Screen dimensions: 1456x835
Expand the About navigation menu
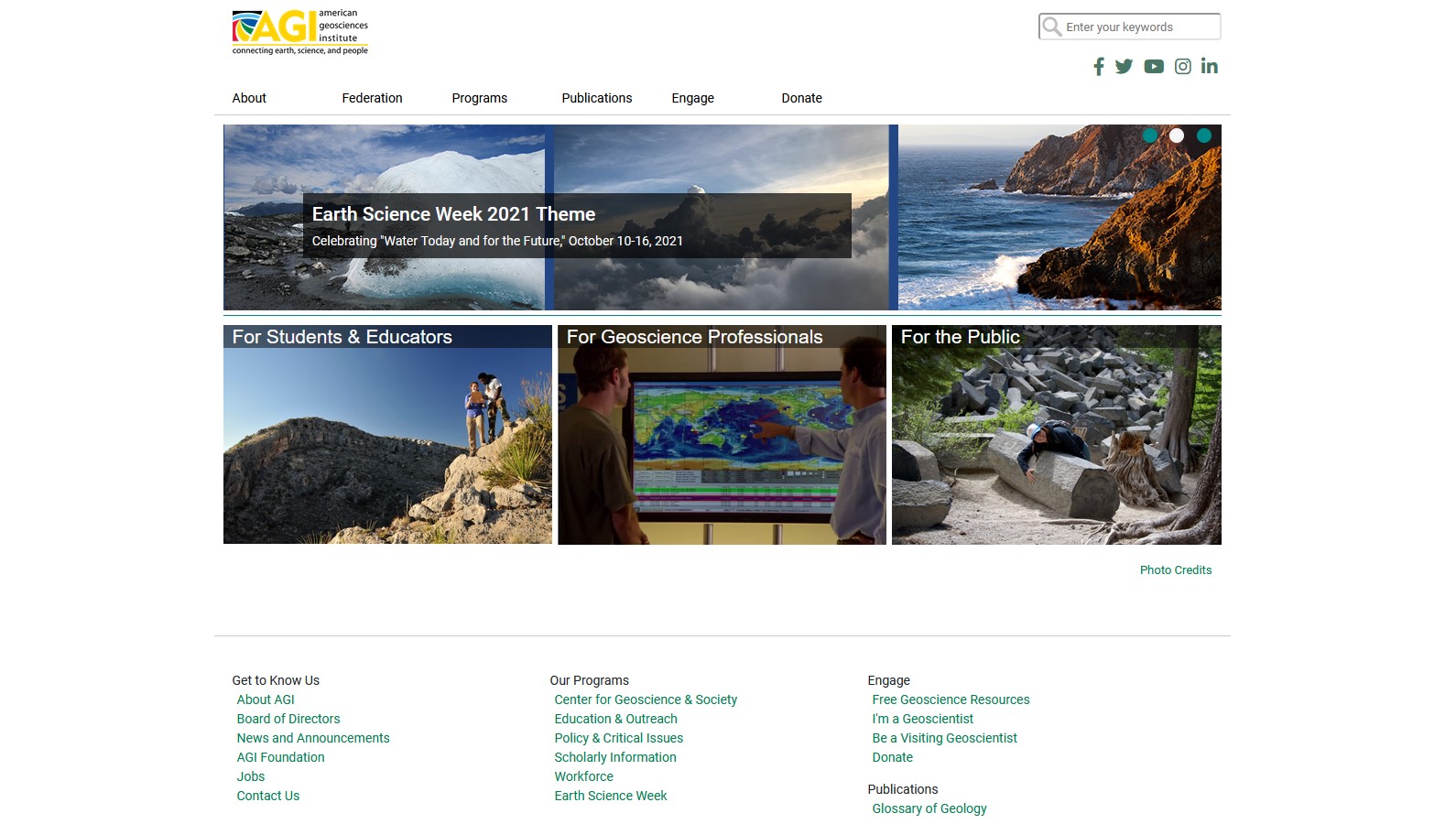pos(249,98)
